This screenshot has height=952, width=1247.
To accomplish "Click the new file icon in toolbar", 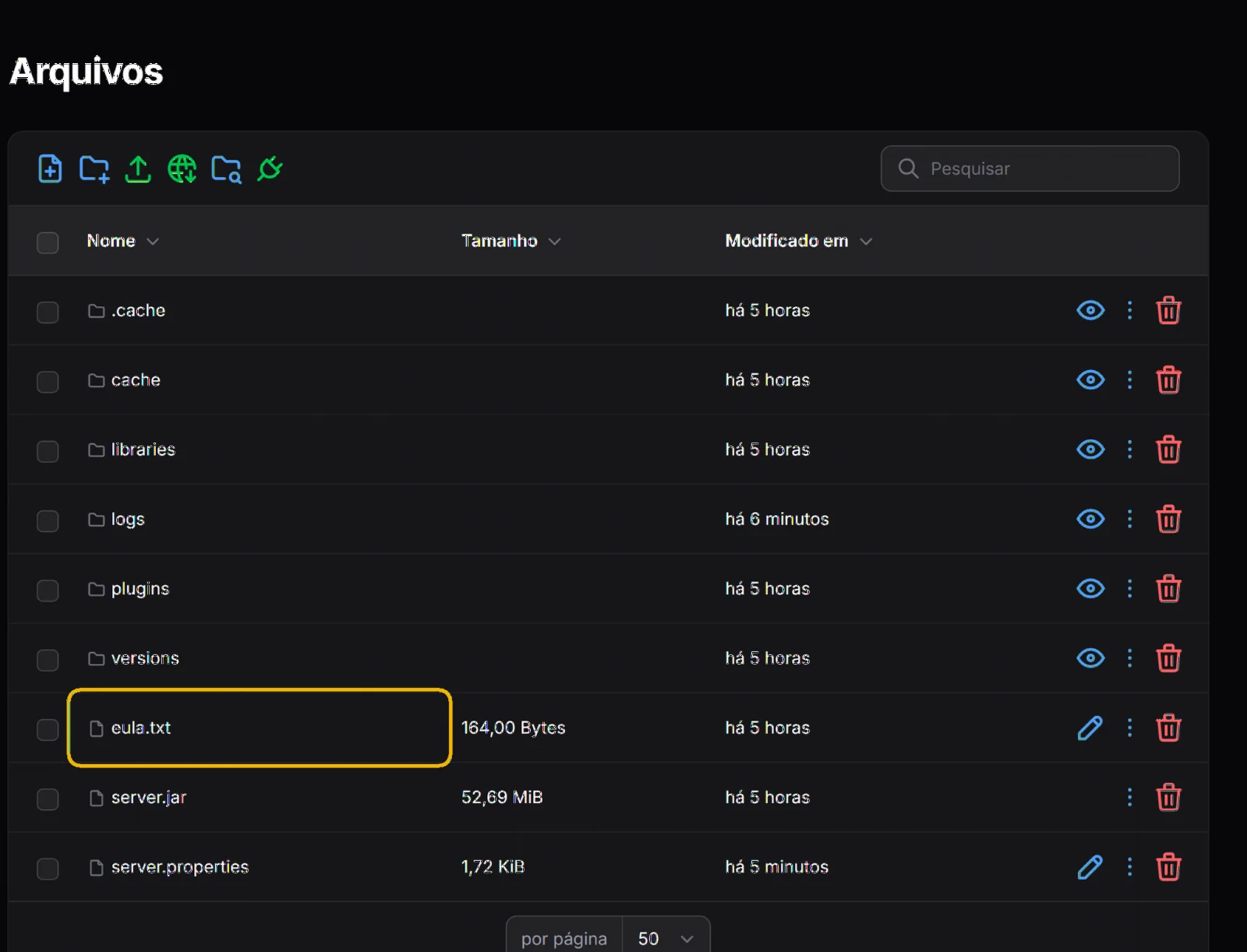I will pyautogui.click(x=50, y=168).
